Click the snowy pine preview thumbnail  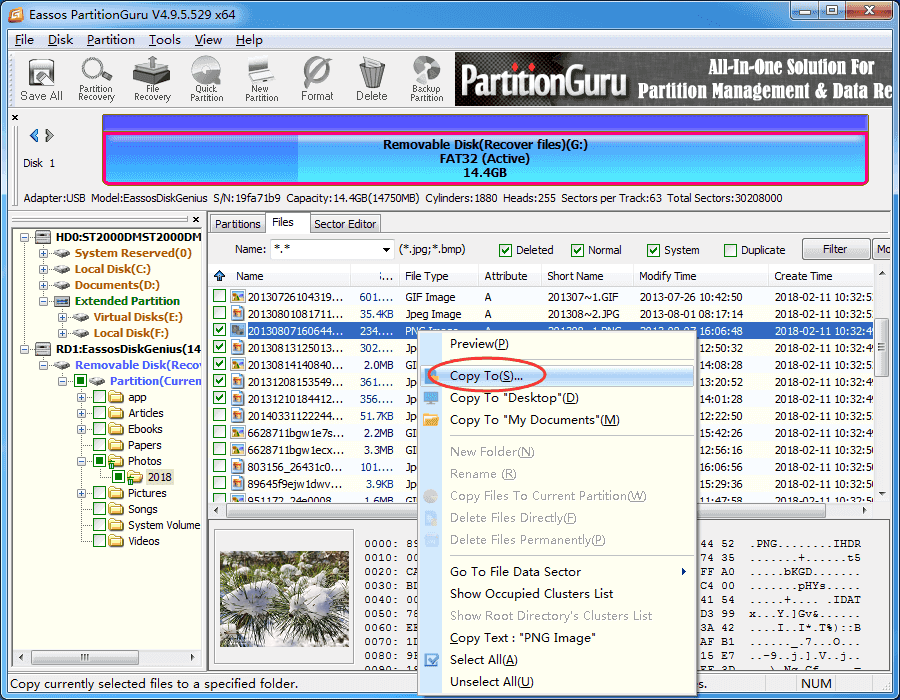coord(284,599)
